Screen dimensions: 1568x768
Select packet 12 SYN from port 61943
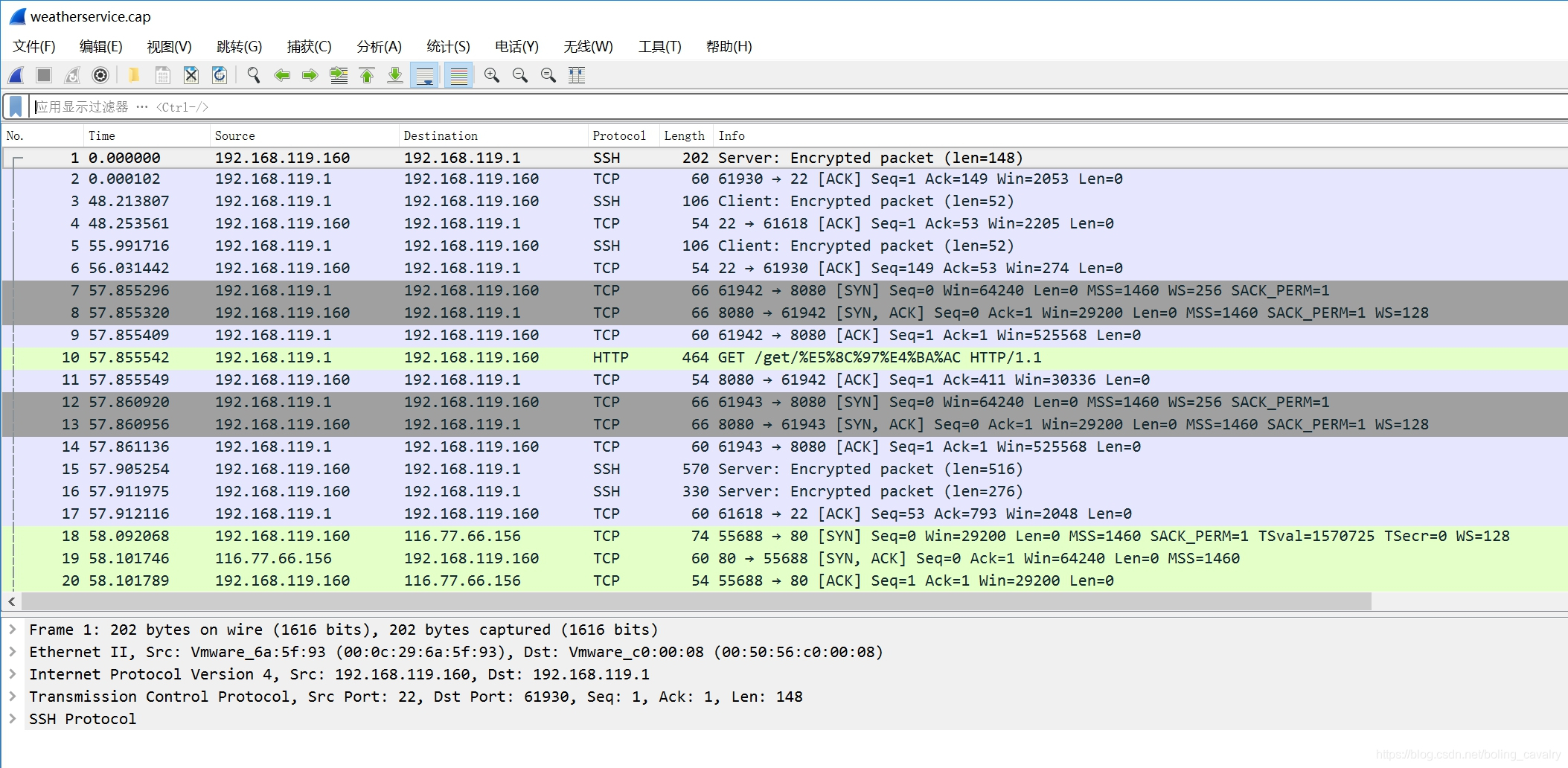784,403
